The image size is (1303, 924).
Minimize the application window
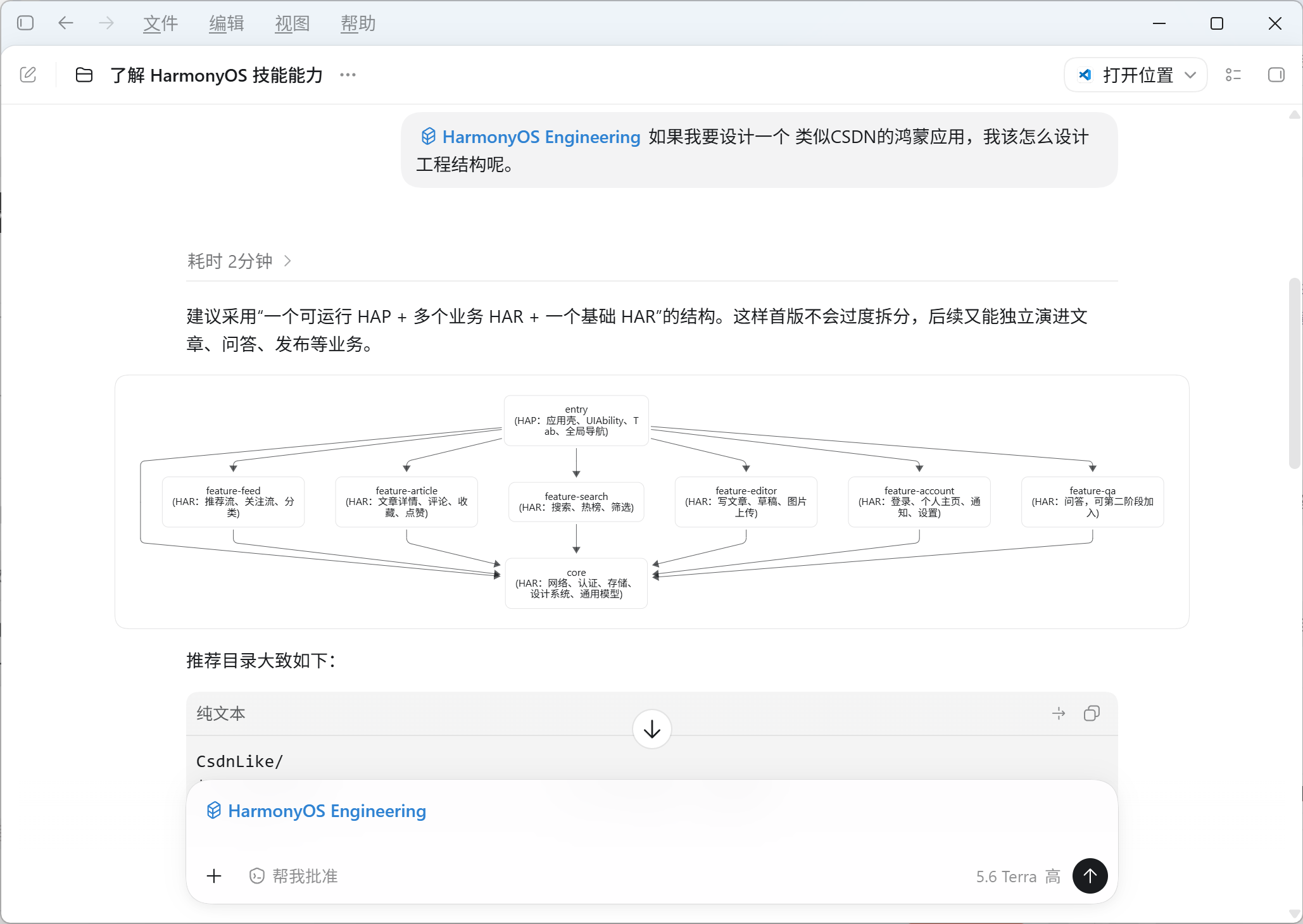[1159, 23]
